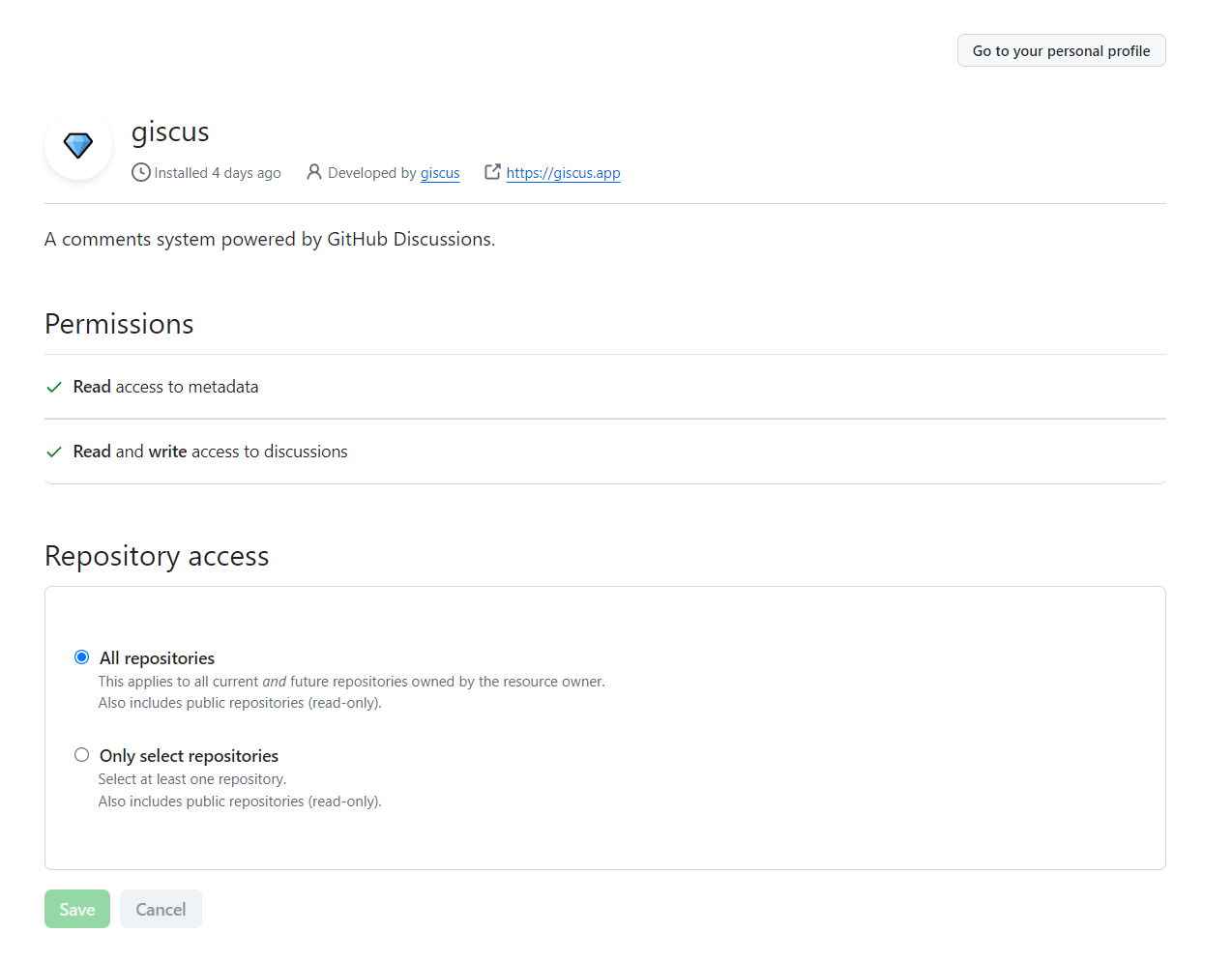Click the checkmark next to discussions access permission
This screenshot has height=962, width=1232.
coord(54,452)
